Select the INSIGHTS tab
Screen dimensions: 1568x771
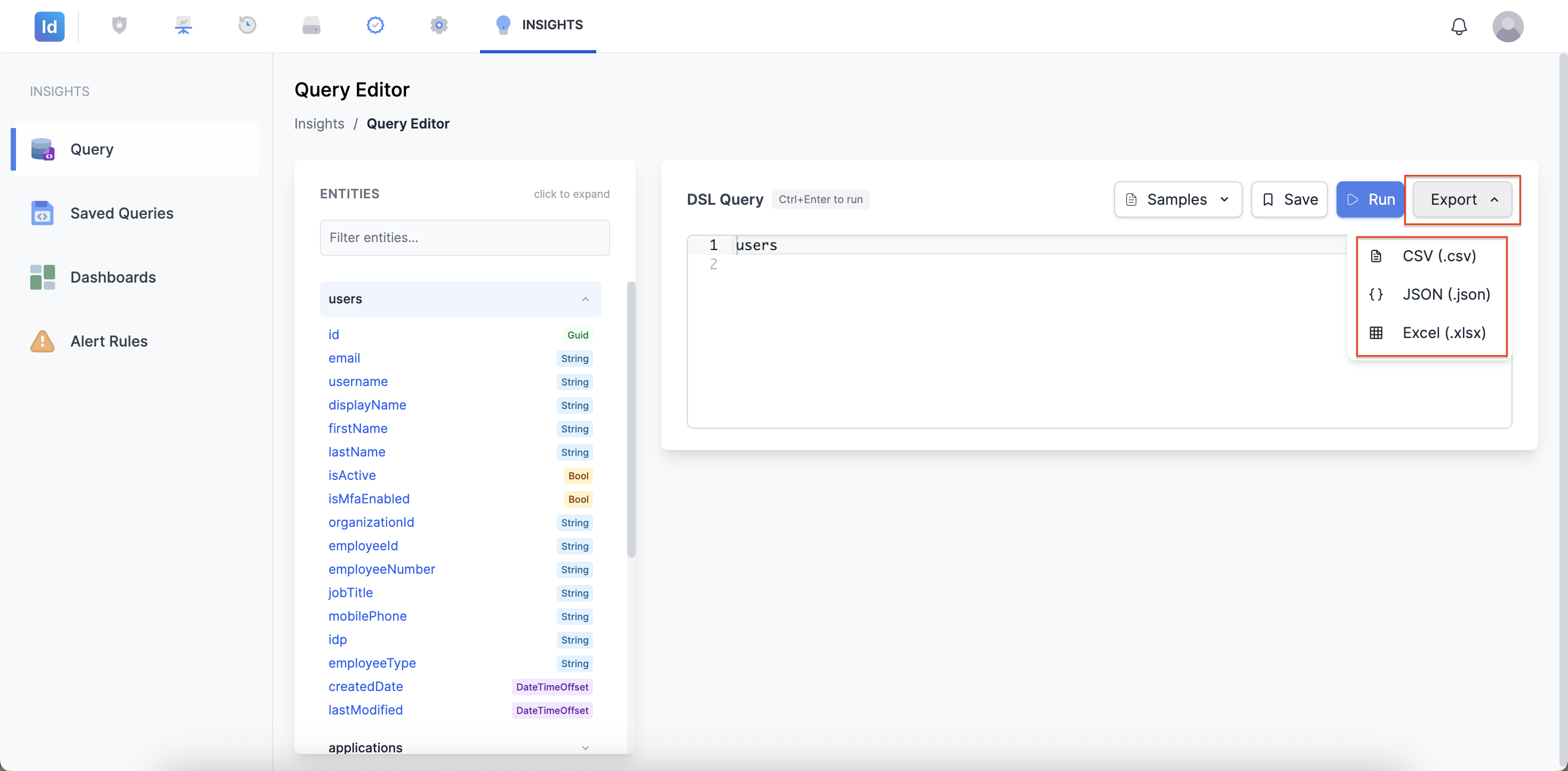[x=538, y=25]
